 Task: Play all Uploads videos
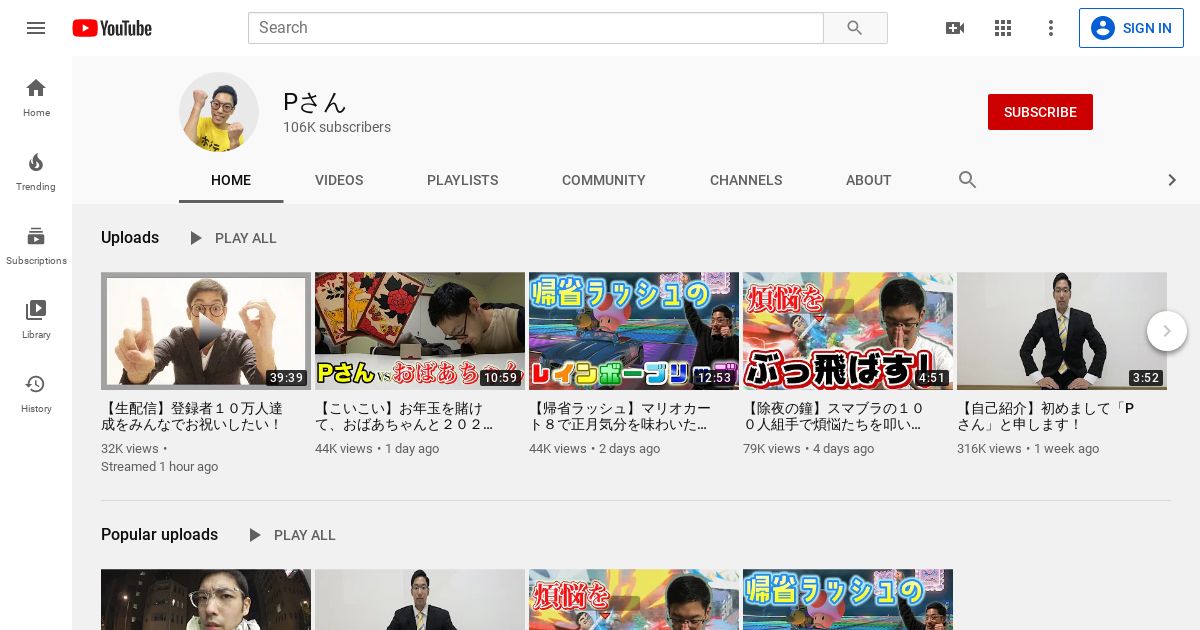point(232,238)
